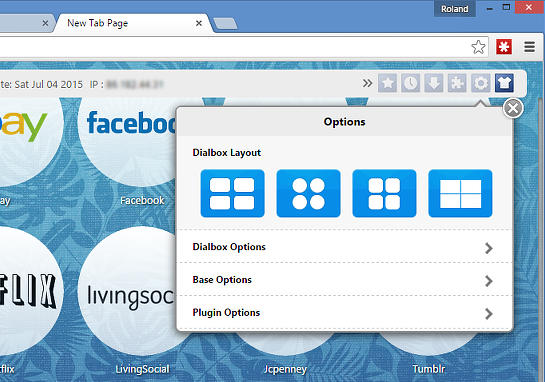Click the double chevron expand arrows
Image resolution: width=545 pixels, height=382 pixels.
pos(367,83)
